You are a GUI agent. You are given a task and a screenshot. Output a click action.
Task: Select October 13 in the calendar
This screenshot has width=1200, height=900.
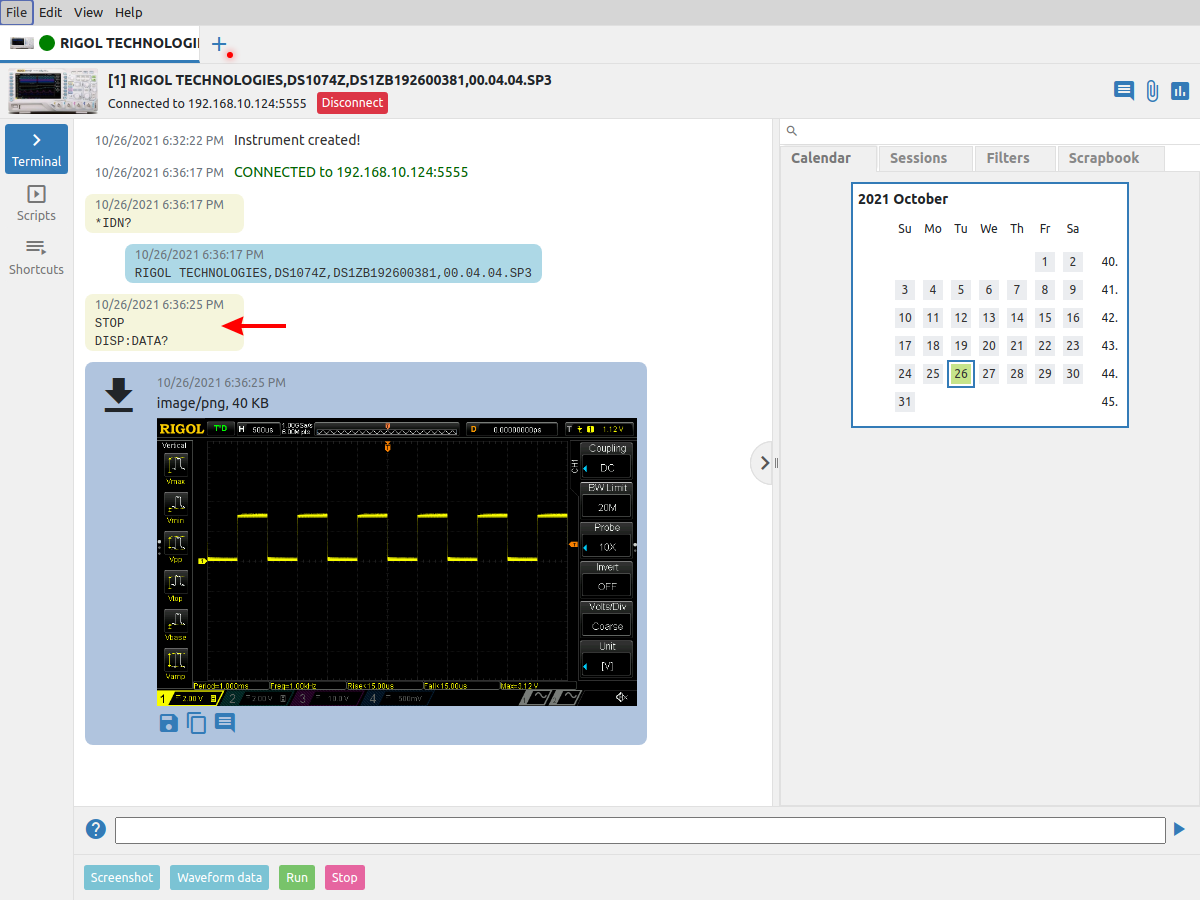(989, 318)
